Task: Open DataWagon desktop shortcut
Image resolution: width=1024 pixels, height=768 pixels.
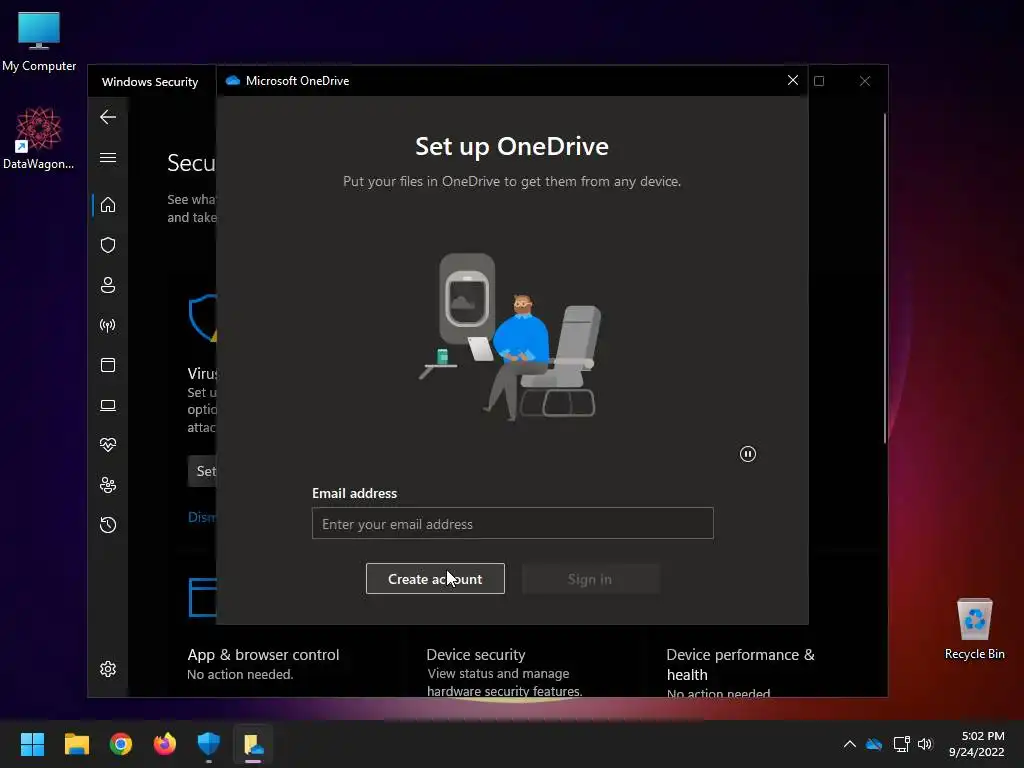Action: pyautogui.click(x=39, y=138)
